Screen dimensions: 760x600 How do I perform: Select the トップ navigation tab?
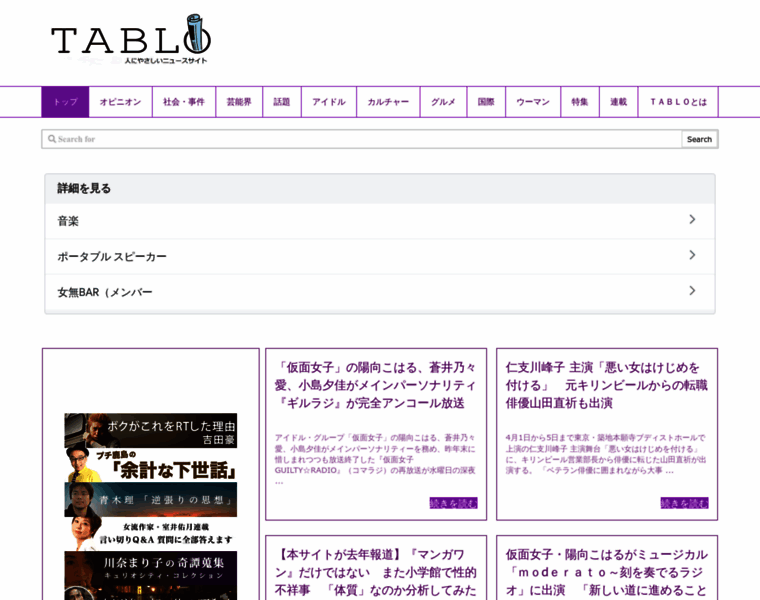pos(65,102)
